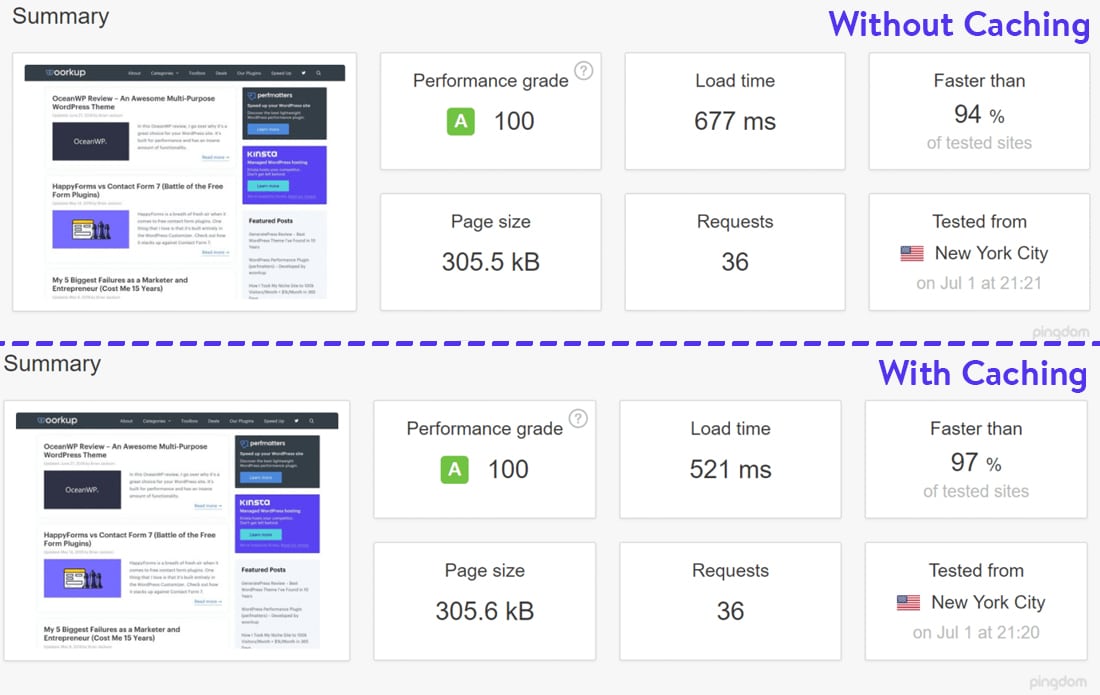1100x695 pixels.
Task: Expand the Categories dropdown in the navbar
Action: click(164, 73)
